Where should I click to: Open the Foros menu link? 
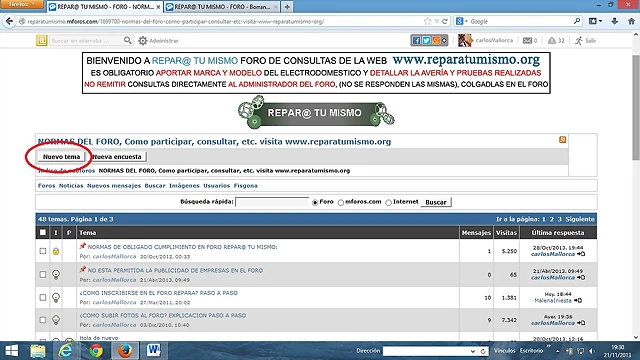click(47, 186)
